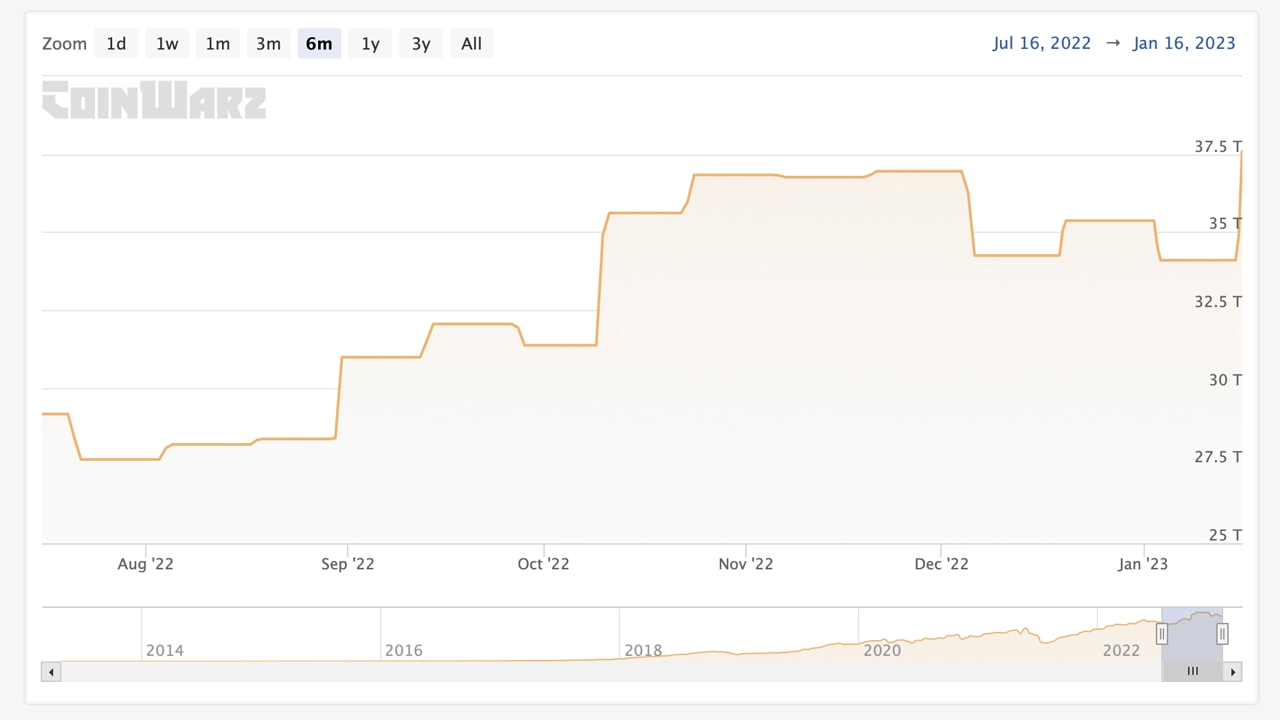Click the Sep '22 axis label

348,564
